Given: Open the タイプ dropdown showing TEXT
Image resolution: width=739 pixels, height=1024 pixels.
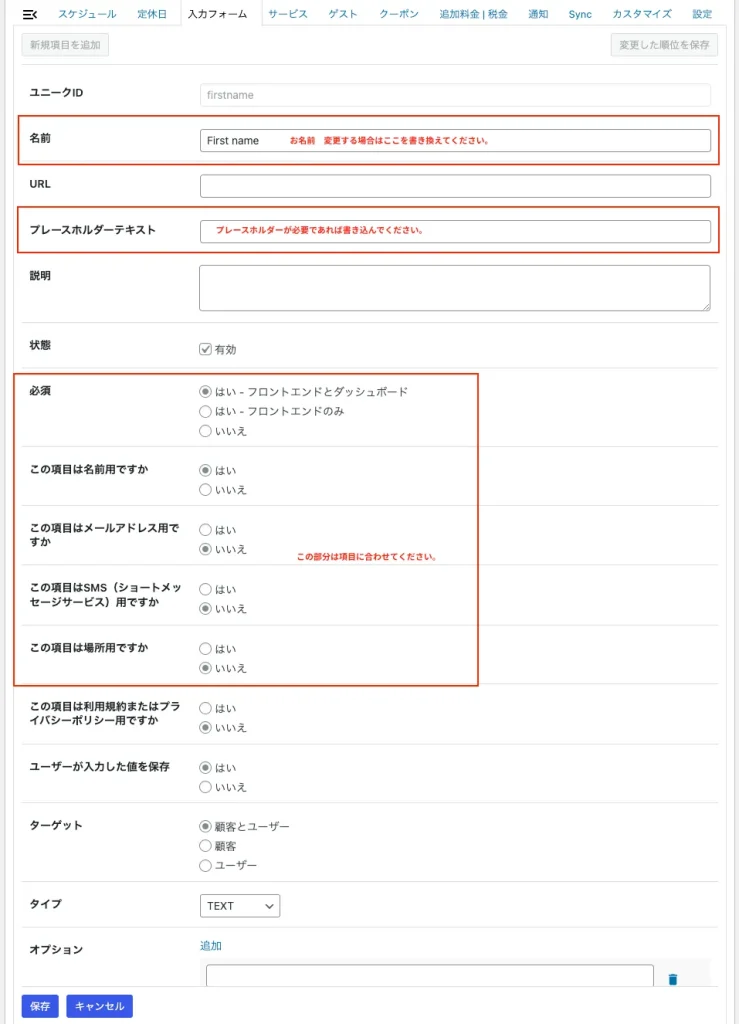Looking at the screenshot, I should point(240,906).
